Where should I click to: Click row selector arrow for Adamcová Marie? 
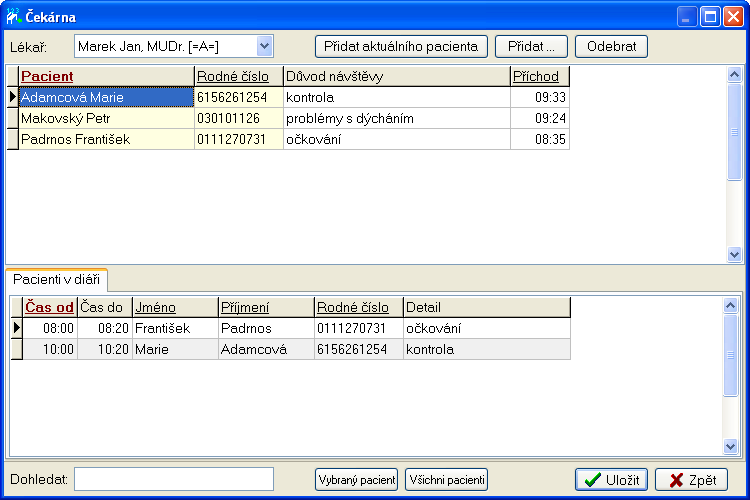tap(13, 98)
